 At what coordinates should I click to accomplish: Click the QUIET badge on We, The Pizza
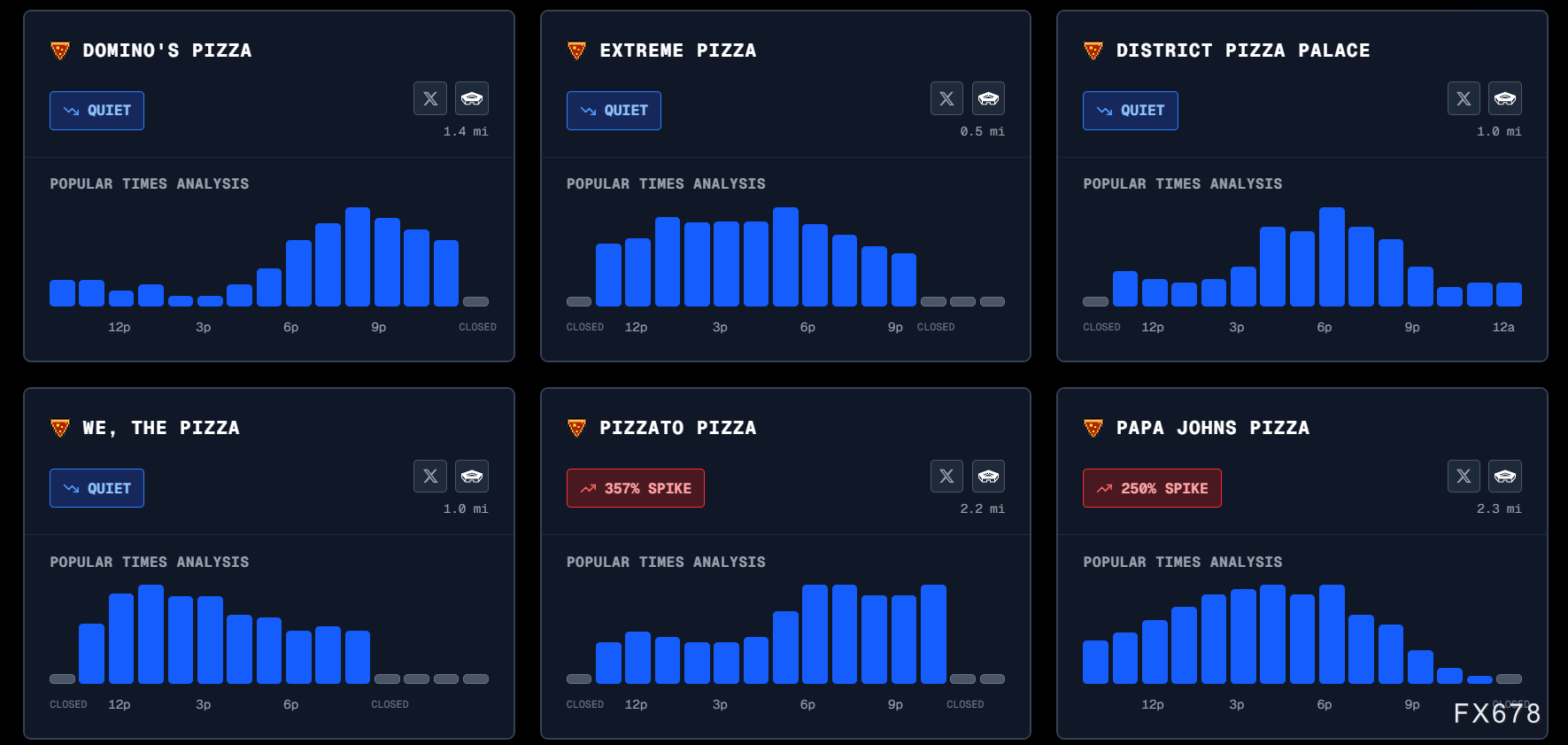click(97, 488)
